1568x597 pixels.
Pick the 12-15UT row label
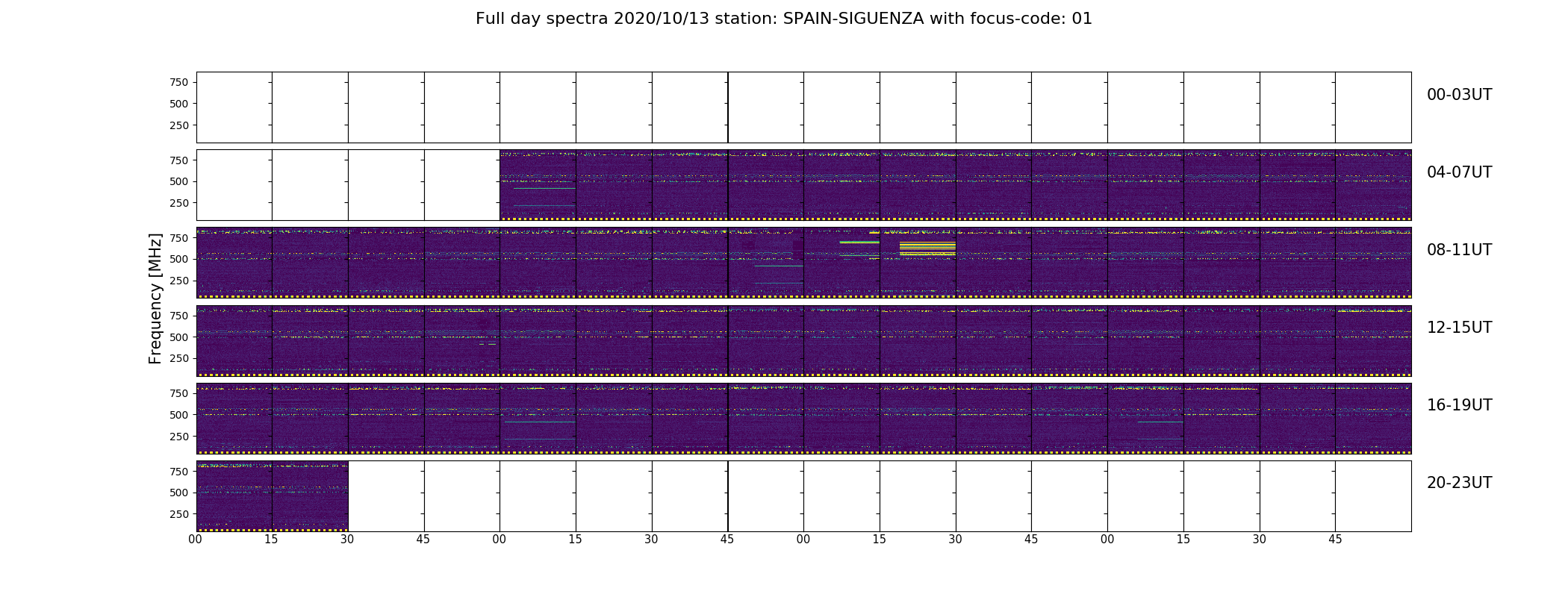(1459, 328)
